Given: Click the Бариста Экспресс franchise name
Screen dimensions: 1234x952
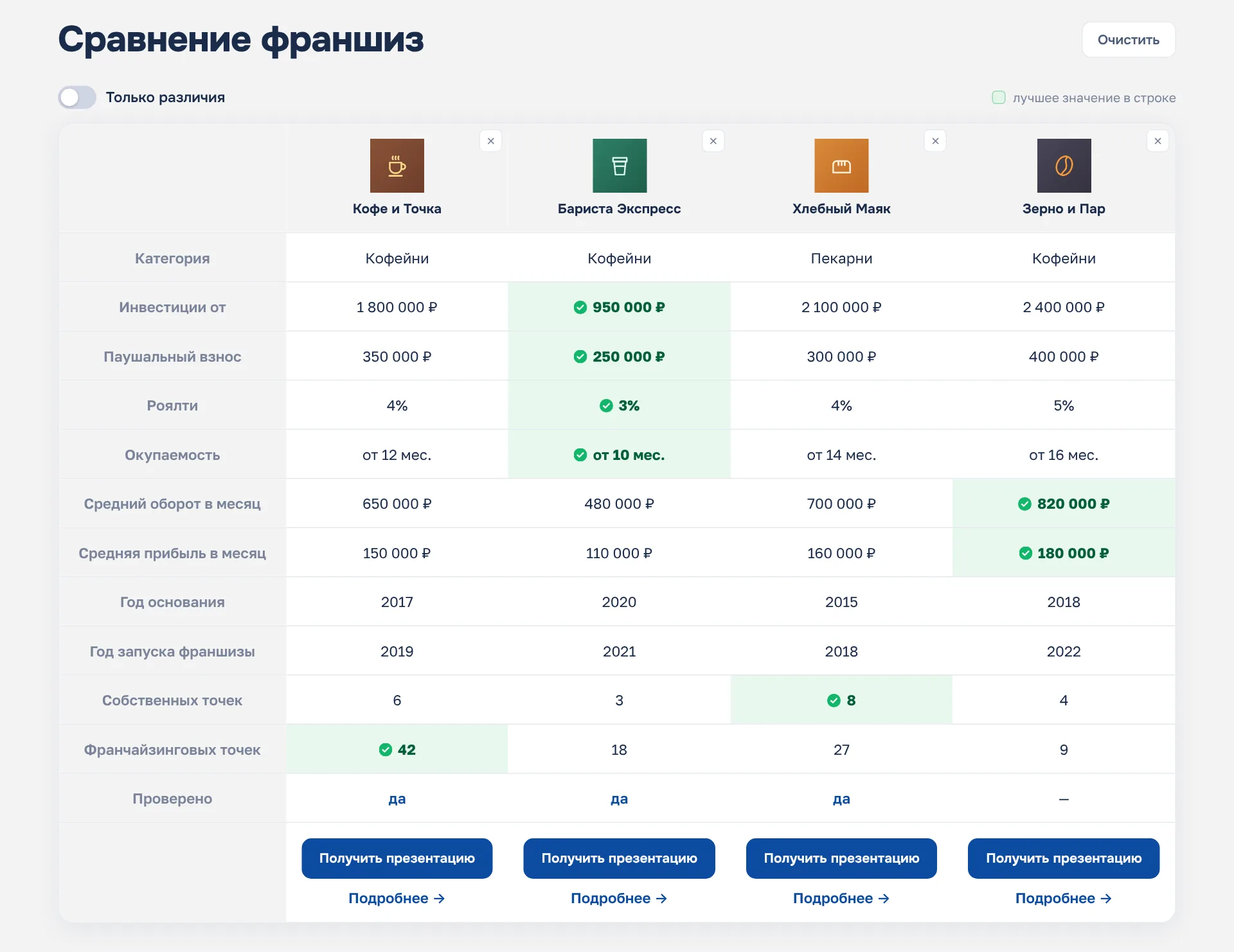Looking at the screenshot, I should 620,209.
